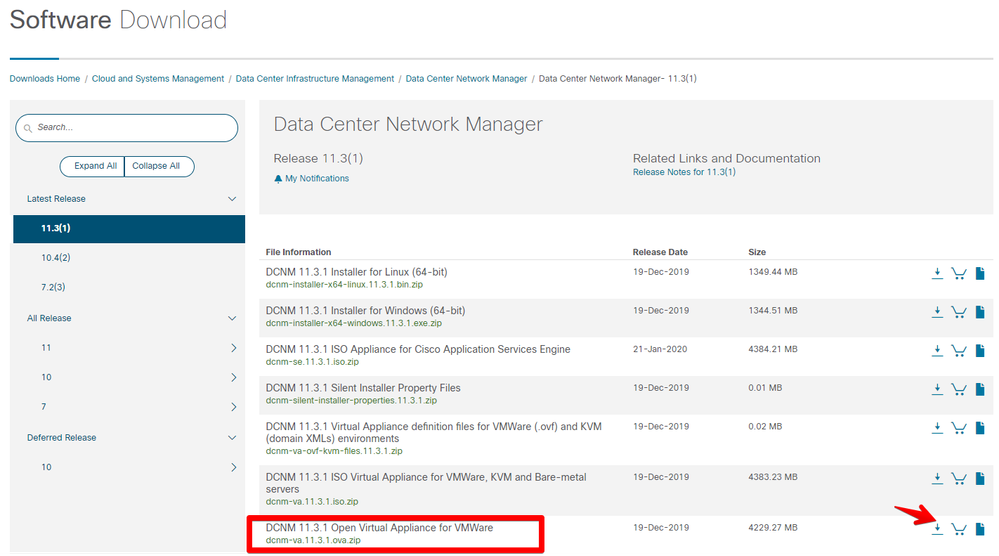Open file details for Installer for Windows
The width and height of the screenshot is (999, 556).
pos(981,312)
